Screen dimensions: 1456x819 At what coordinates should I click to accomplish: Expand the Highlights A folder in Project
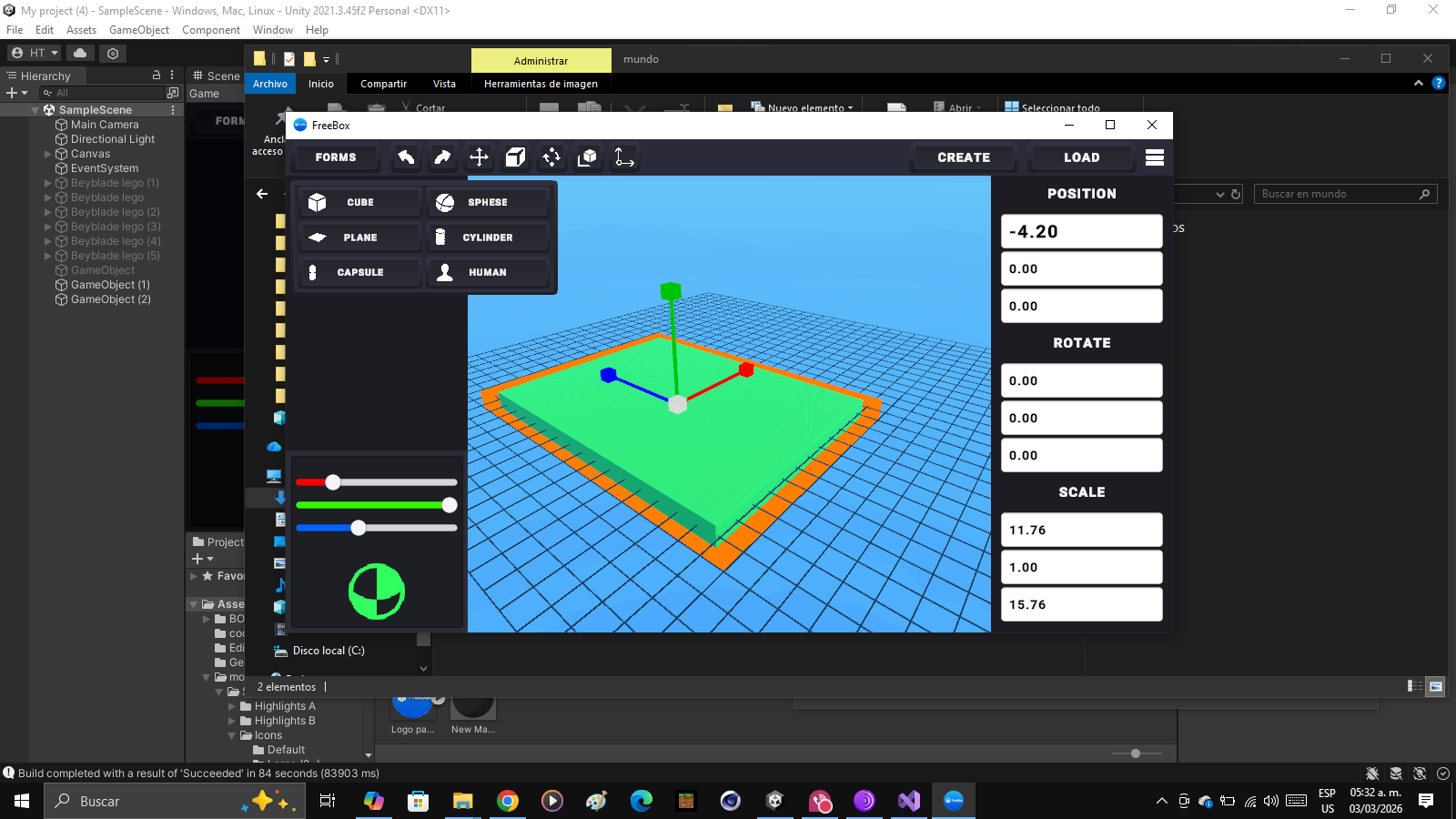click(x=232, y=706)
